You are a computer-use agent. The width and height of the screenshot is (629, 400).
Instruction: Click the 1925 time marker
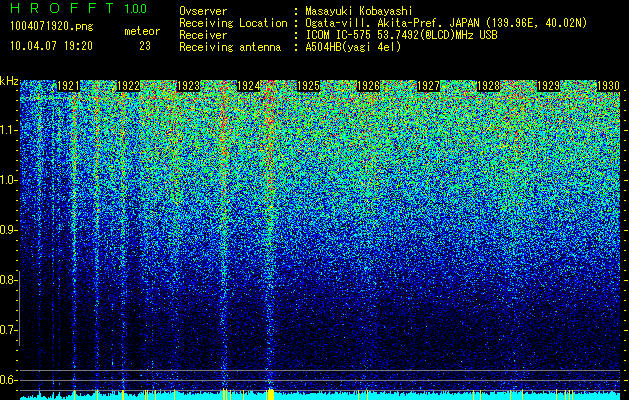coord(308,86)
